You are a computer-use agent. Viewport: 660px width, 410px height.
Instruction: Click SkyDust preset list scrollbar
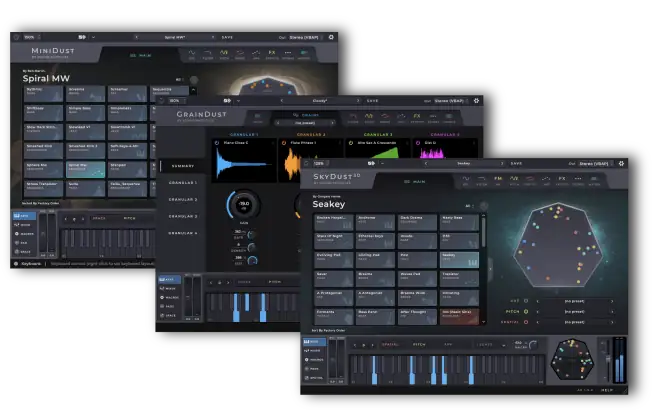pyautogui.click(x=484, y=232)
